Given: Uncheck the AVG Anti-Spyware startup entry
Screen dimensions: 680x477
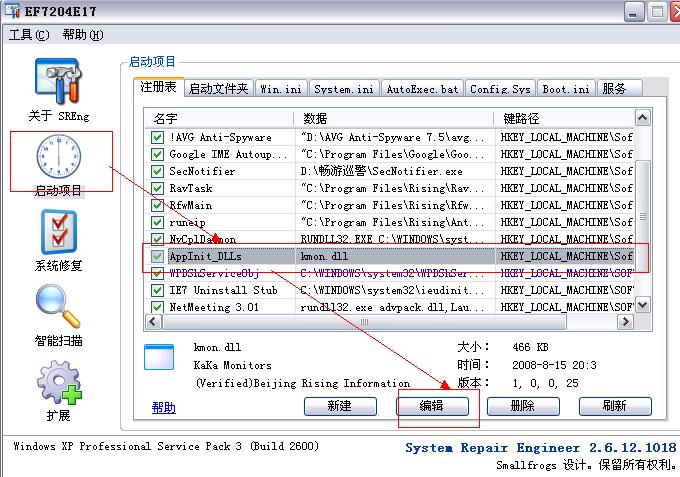Looking at the screenshot, I should tap(157, 138).
